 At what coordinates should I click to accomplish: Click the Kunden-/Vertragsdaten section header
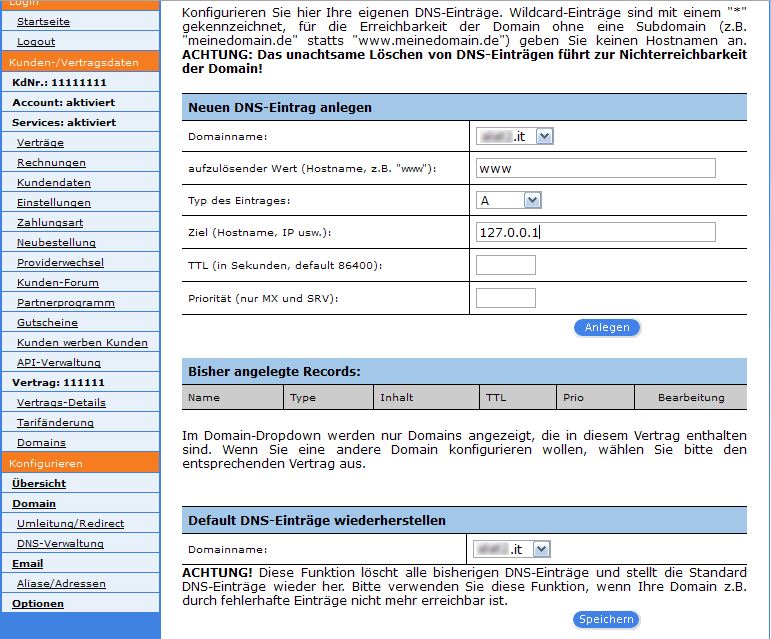81,62
